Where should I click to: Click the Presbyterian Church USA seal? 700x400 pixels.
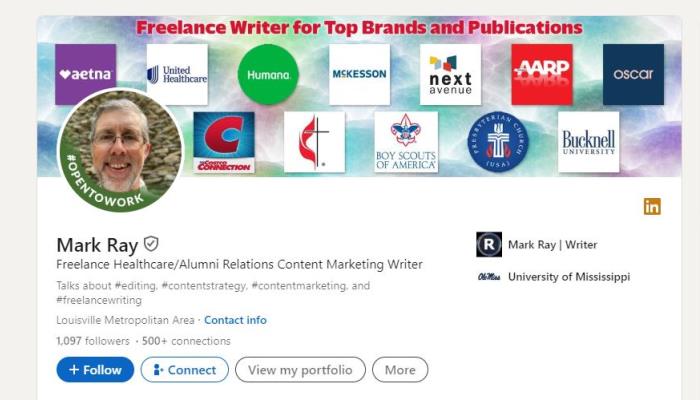coord(497,142)
